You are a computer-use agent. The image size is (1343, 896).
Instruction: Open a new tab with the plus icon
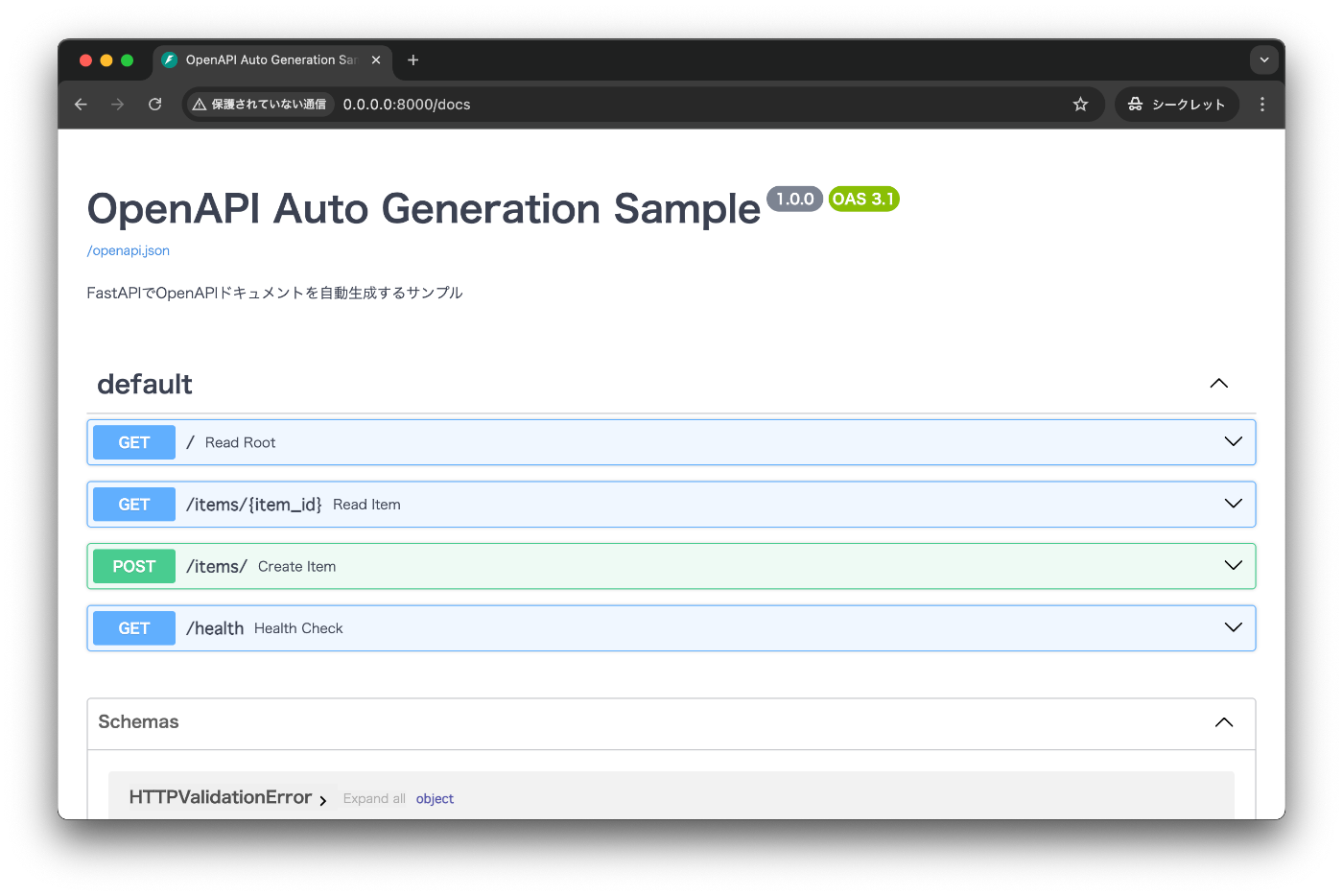coord(413,59)
